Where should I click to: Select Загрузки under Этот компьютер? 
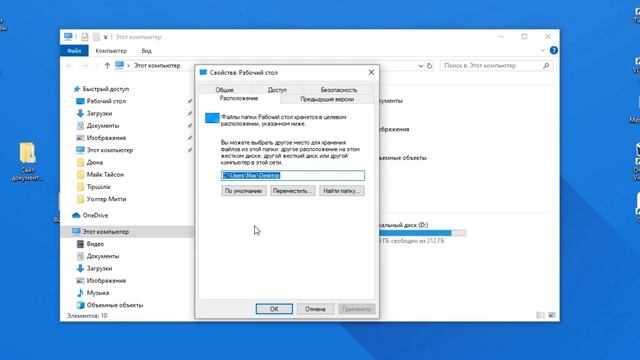[99, 268]
